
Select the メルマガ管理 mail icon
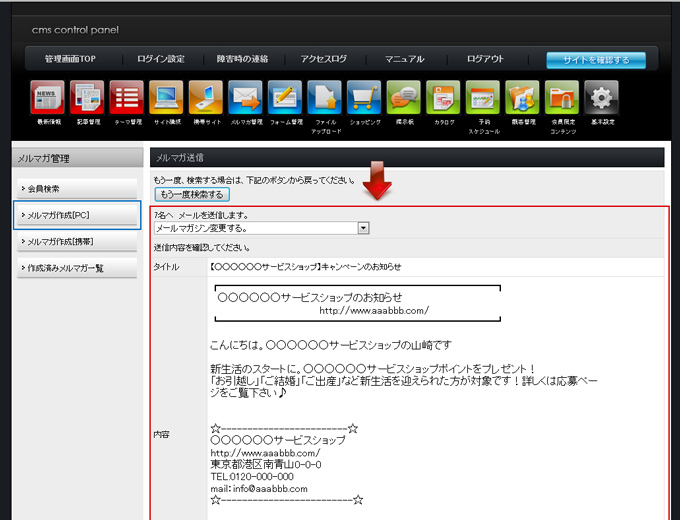(x=245, y=98)
